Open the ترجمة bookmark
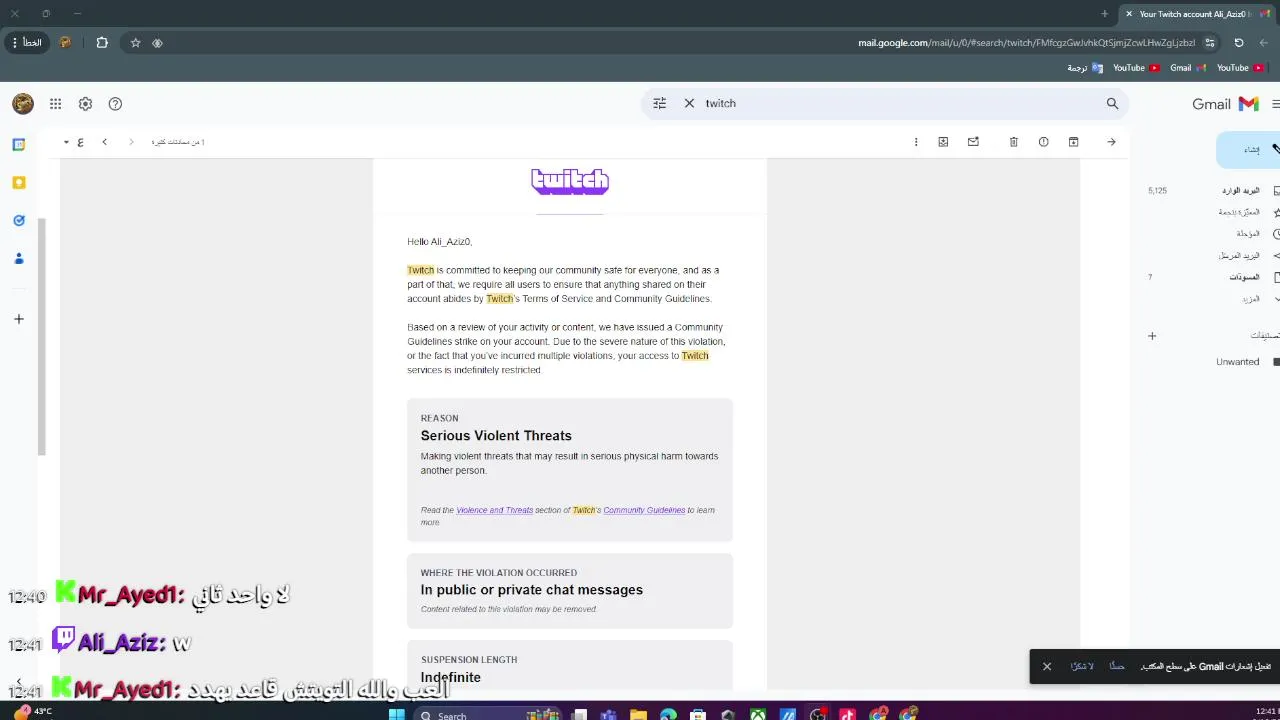The height and width of the screenshot is (720, 1280). 1085,68
